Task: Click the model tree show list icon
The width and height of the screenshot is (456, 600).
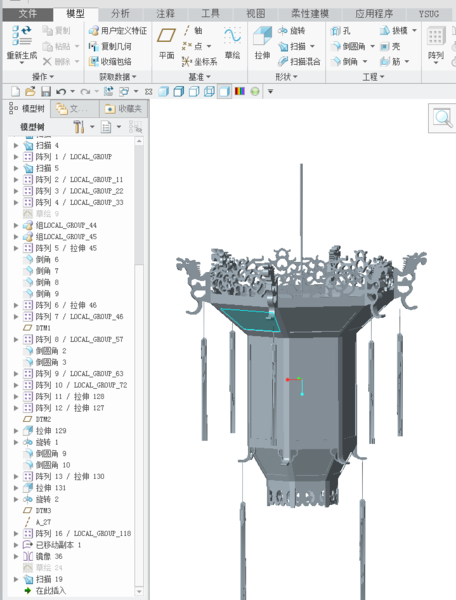Action: tap(106, 127)
